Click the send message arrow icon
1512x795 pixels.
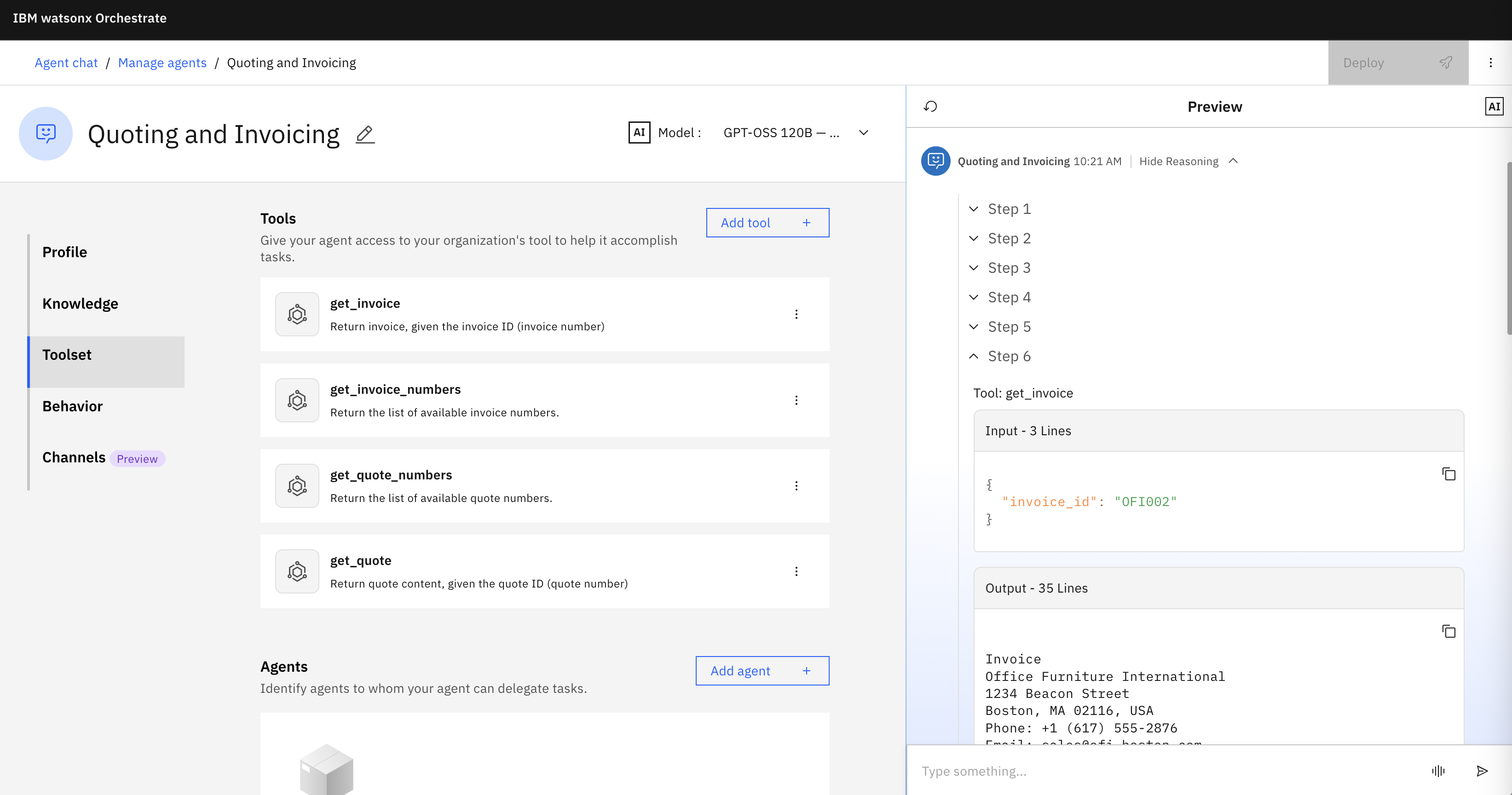pos(1482,771)
